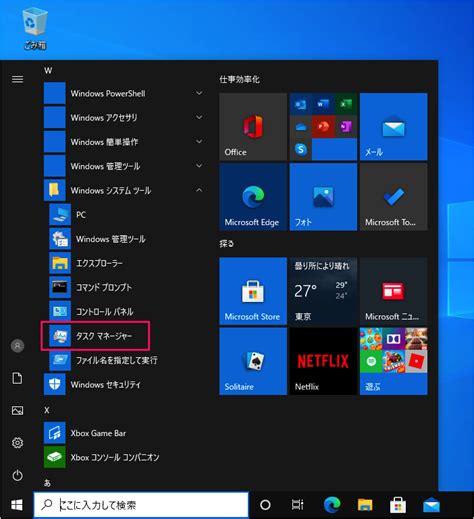Open the Microsoft ニュース tile
Viewport: 474px width, 519px height.
click(x=394, y=291)
